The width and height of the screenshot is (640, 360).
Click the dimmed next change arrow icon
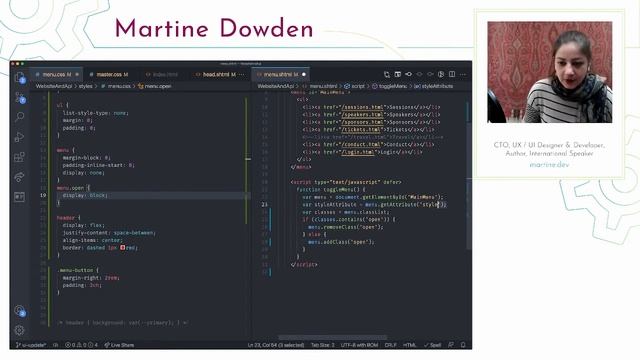coord(430,74)
